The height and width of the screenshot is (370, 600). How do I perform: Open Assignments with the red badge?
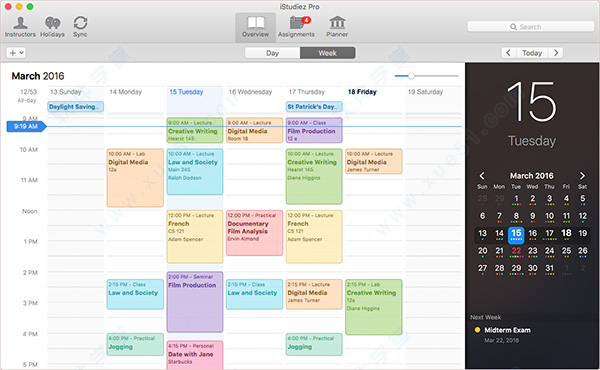(296, 26)
